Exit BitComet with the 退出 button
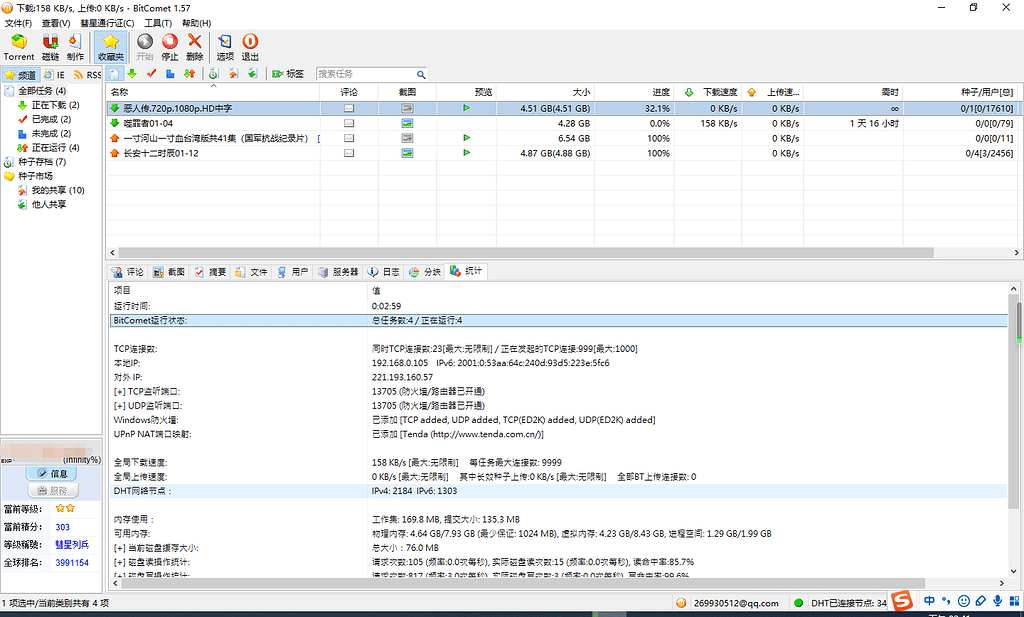This screenshot has width=1024, height=617. click(250, 48)
